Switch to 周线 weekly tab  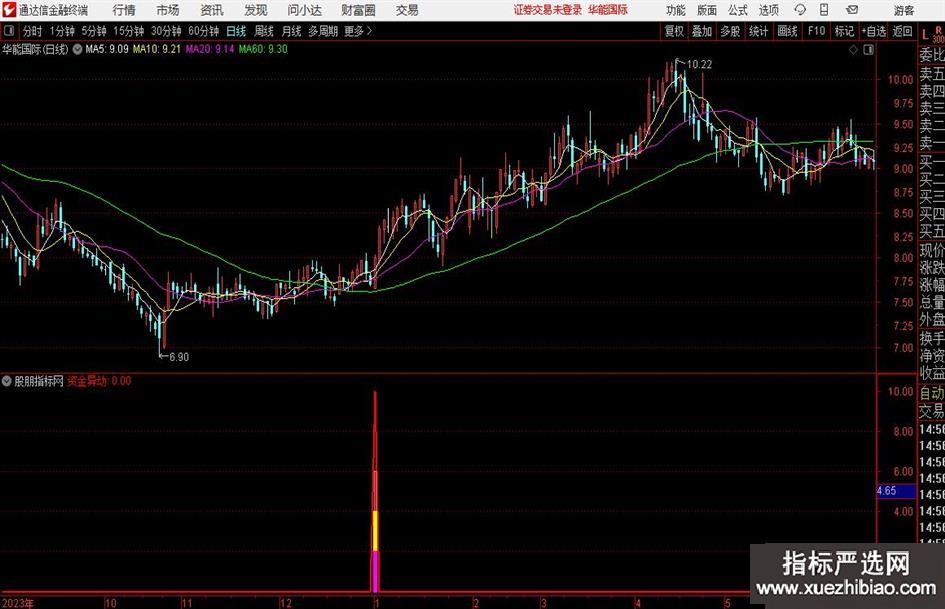click(x=263, y=31)
